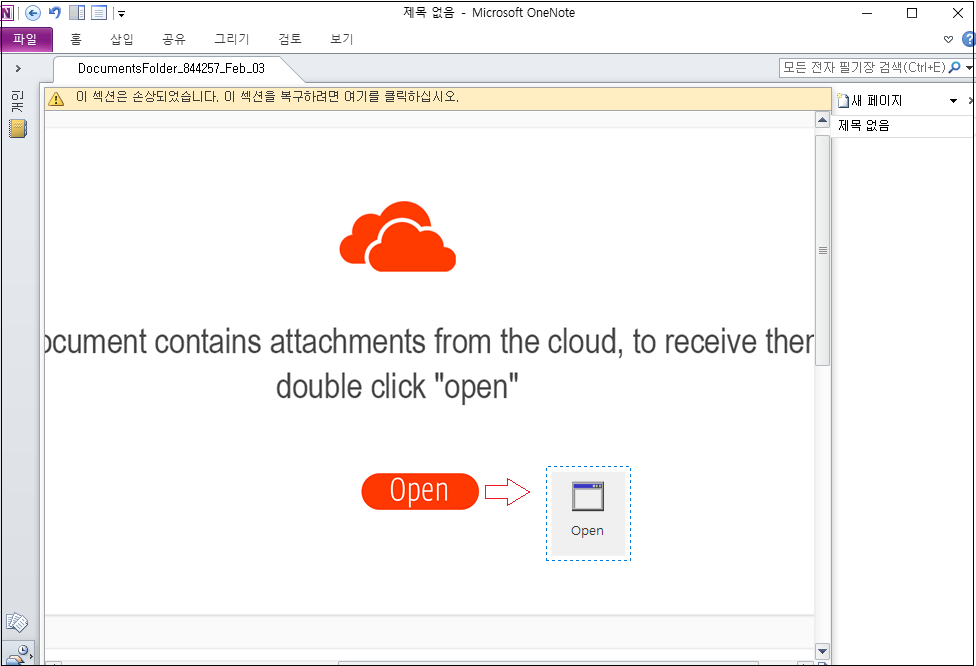
Task: Click the magnifier search icon
Action: 955,68
